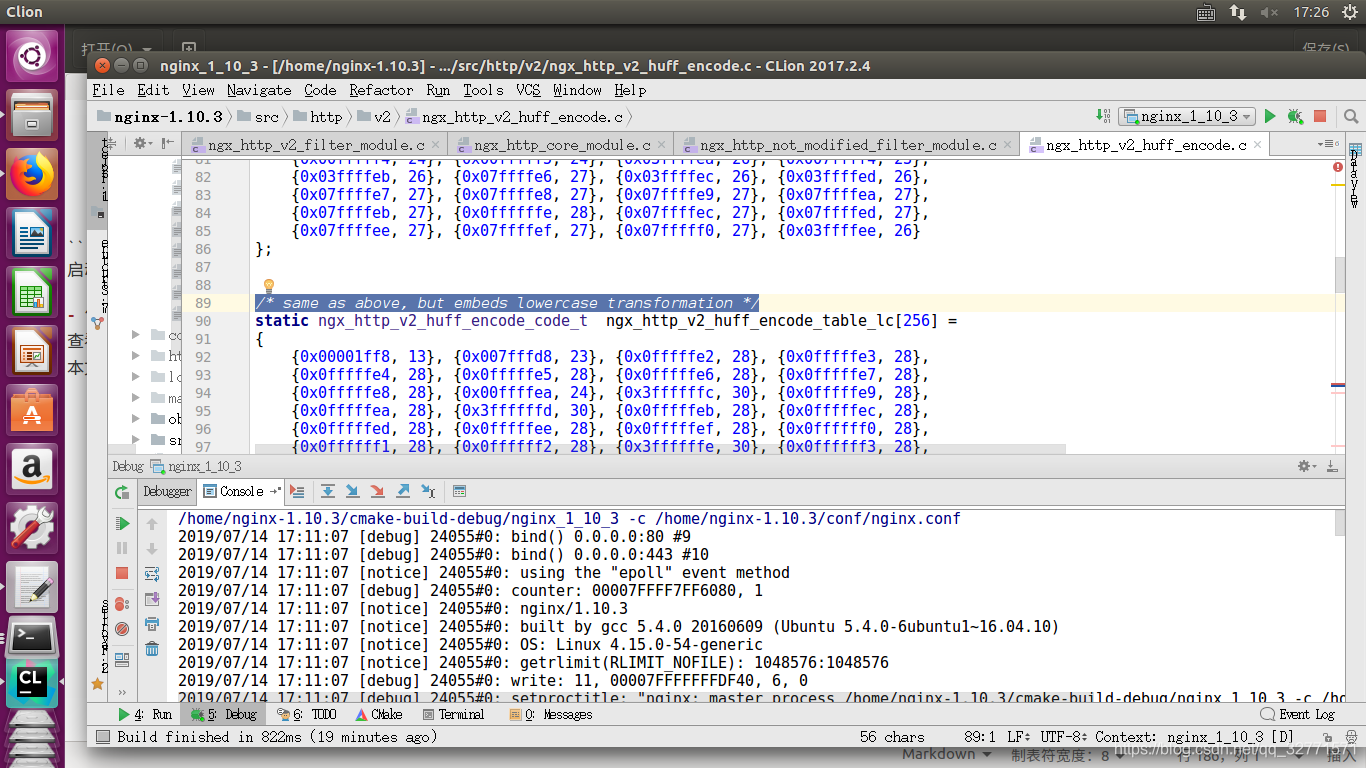The width and height of the screenshot is (1366, 768).
Task: Expand the 'ob' folder in project tree
Action: [136, 419]
